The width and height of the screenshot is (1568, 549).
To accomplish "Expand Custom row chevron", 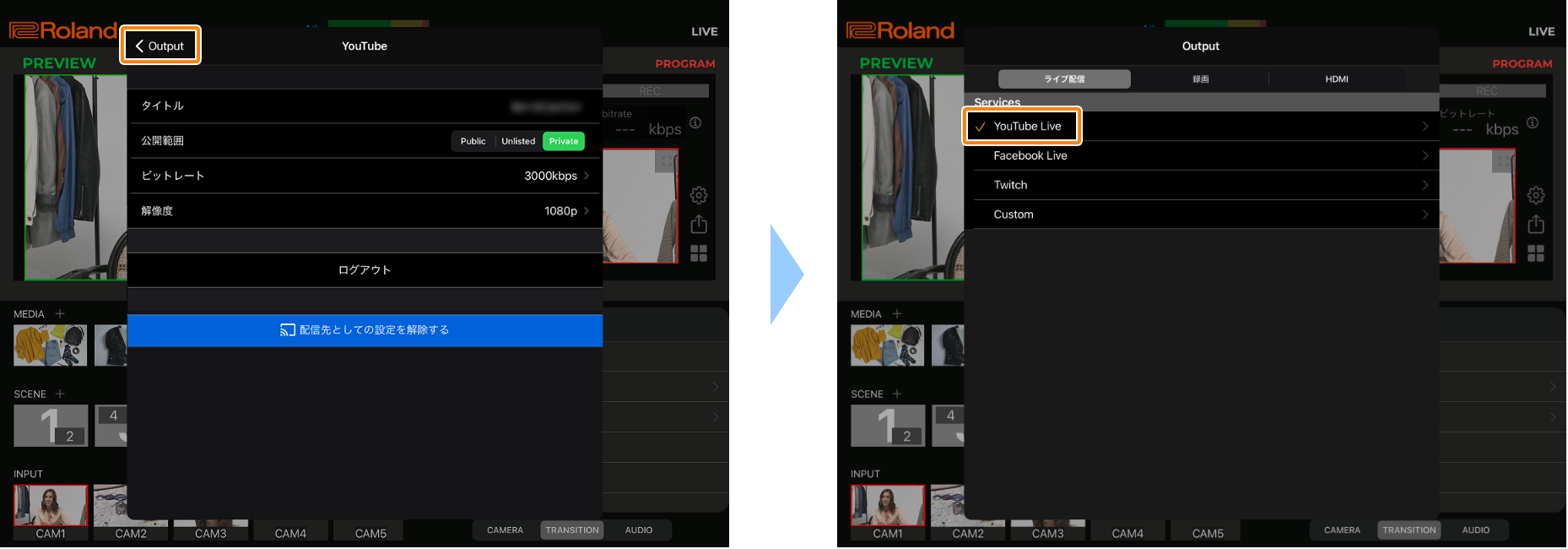I will point(1425,215).
